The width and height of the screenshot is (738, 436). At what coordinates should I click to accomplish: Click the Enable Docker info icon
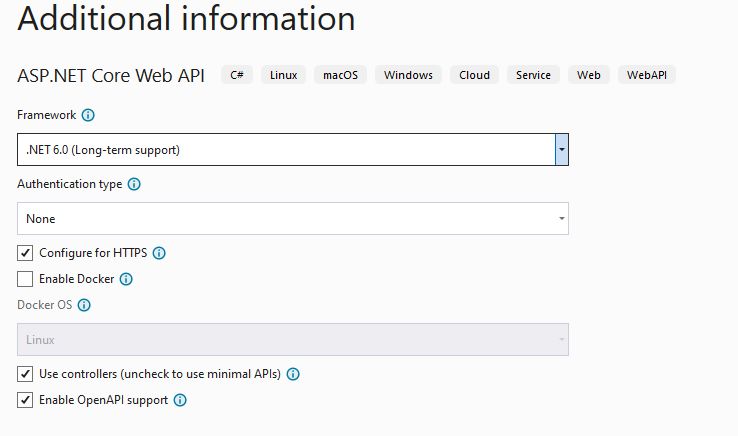tap(126, 279)
